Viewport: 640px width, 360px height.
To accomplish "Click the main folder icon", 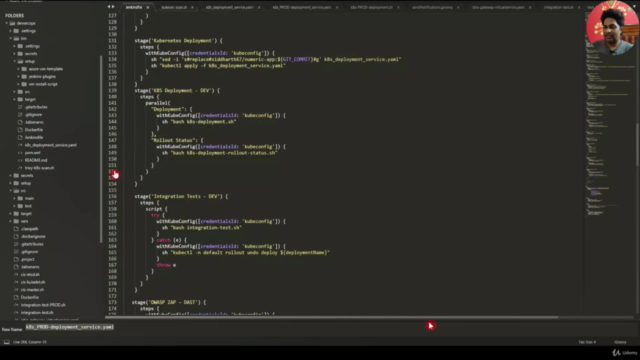I will [x=20, y=198].
